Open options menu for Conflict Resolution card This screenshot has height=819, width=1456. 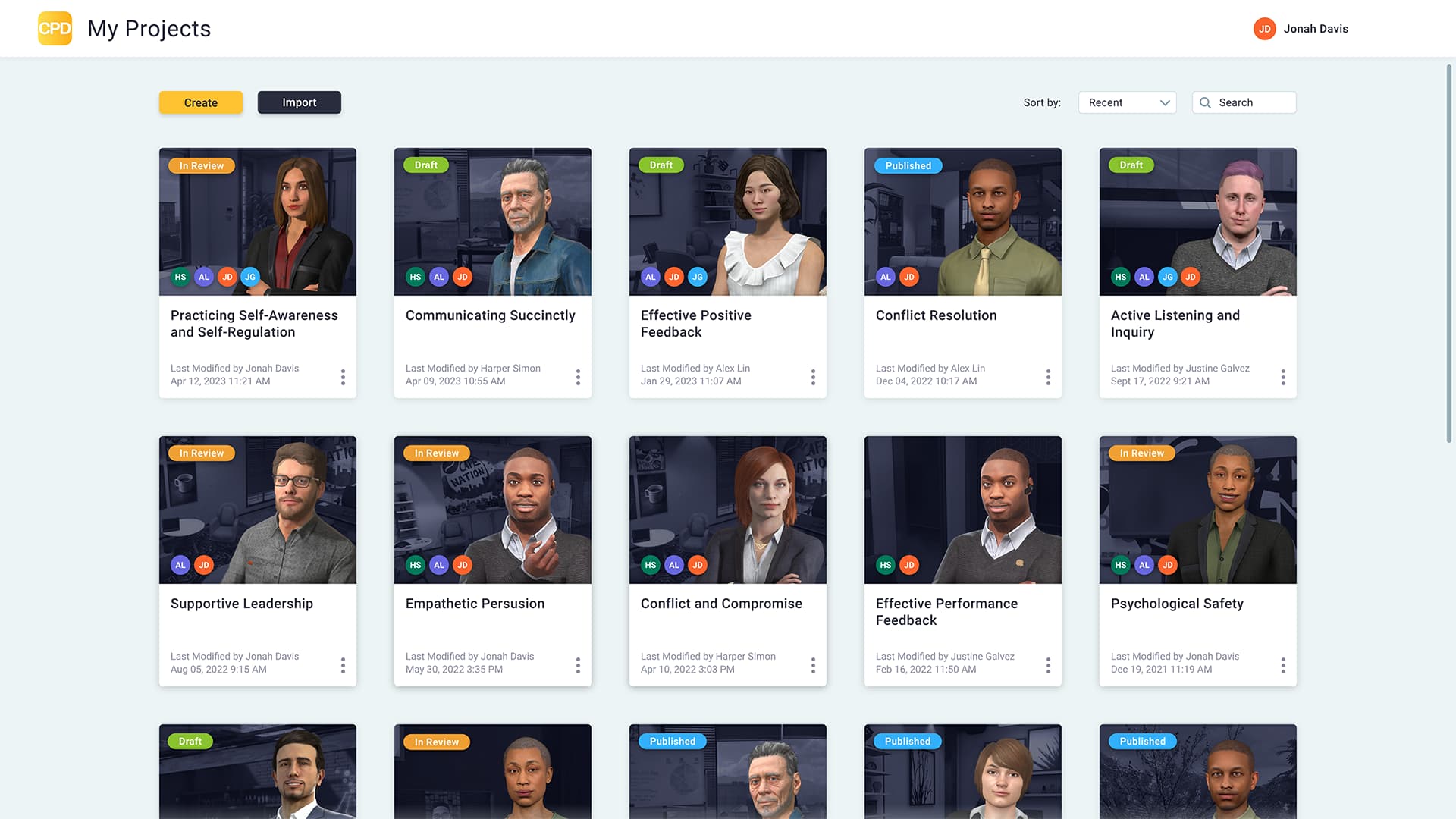point(1048,377)
